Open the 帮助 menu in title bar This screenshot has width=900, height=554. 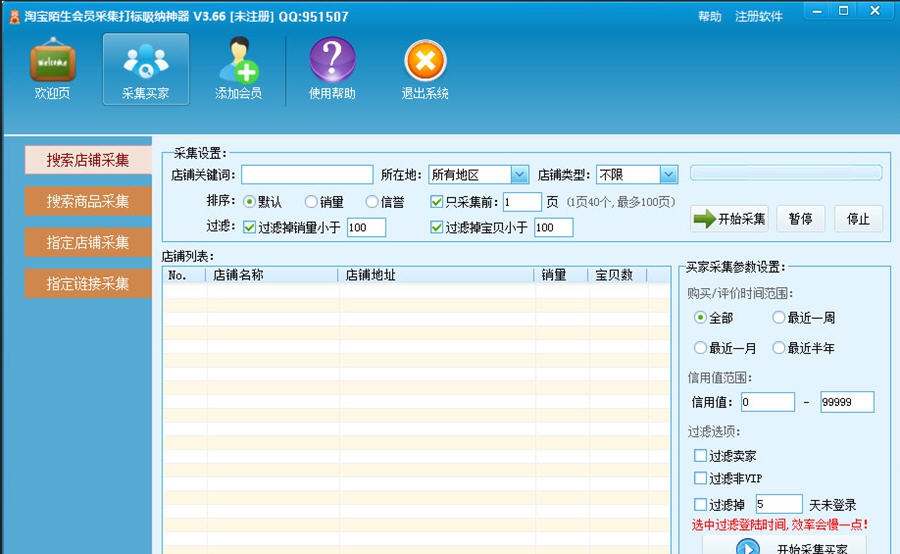(x=709, y=16)
